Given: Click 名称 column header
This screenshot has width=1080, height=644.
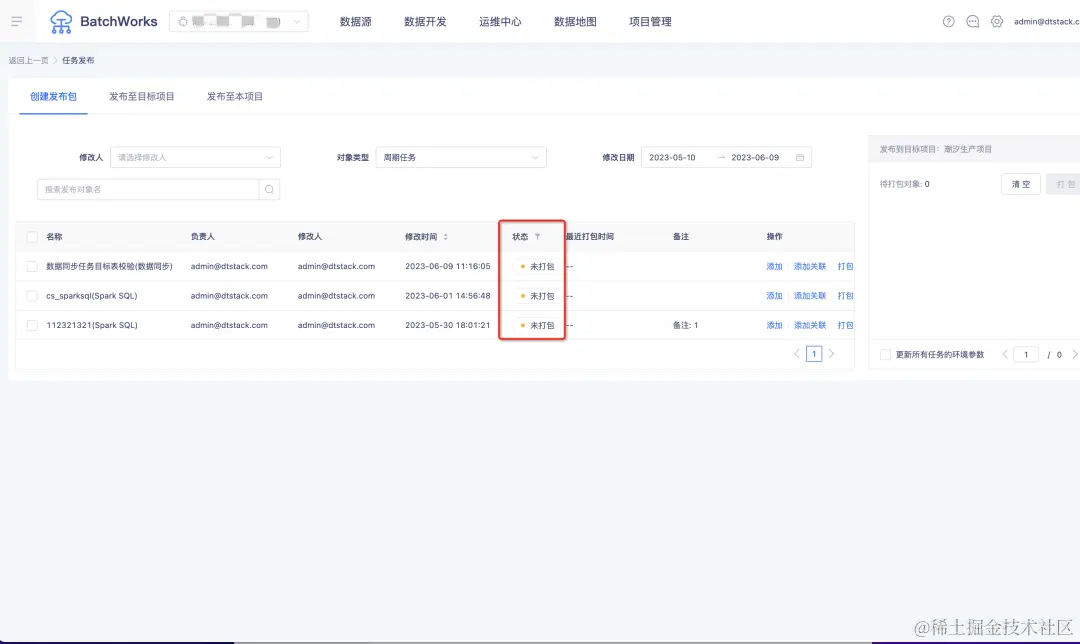Looking at the screenshot, I should point(54,236).
